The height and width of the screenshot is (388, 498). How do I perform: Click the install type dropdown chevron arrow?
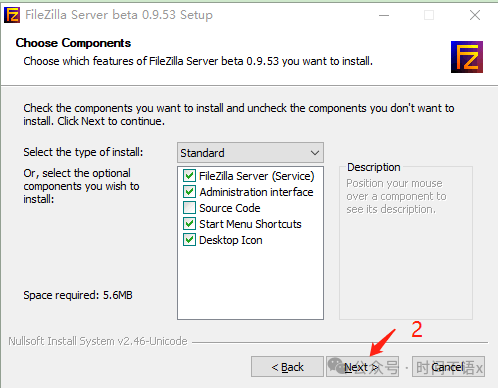pyautogui.click(x=315, y=153)
